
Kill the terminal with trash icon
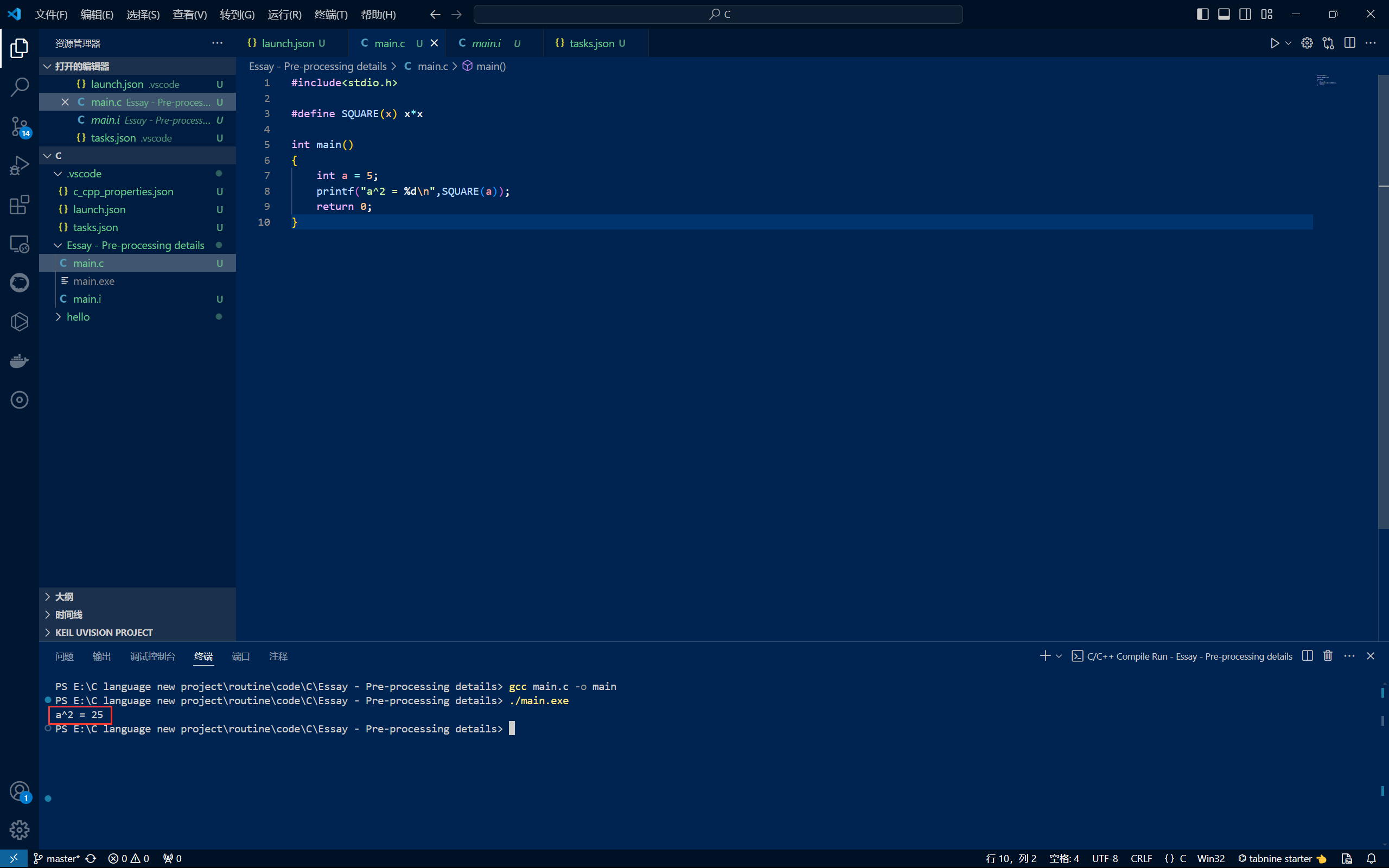[1328, 655]
